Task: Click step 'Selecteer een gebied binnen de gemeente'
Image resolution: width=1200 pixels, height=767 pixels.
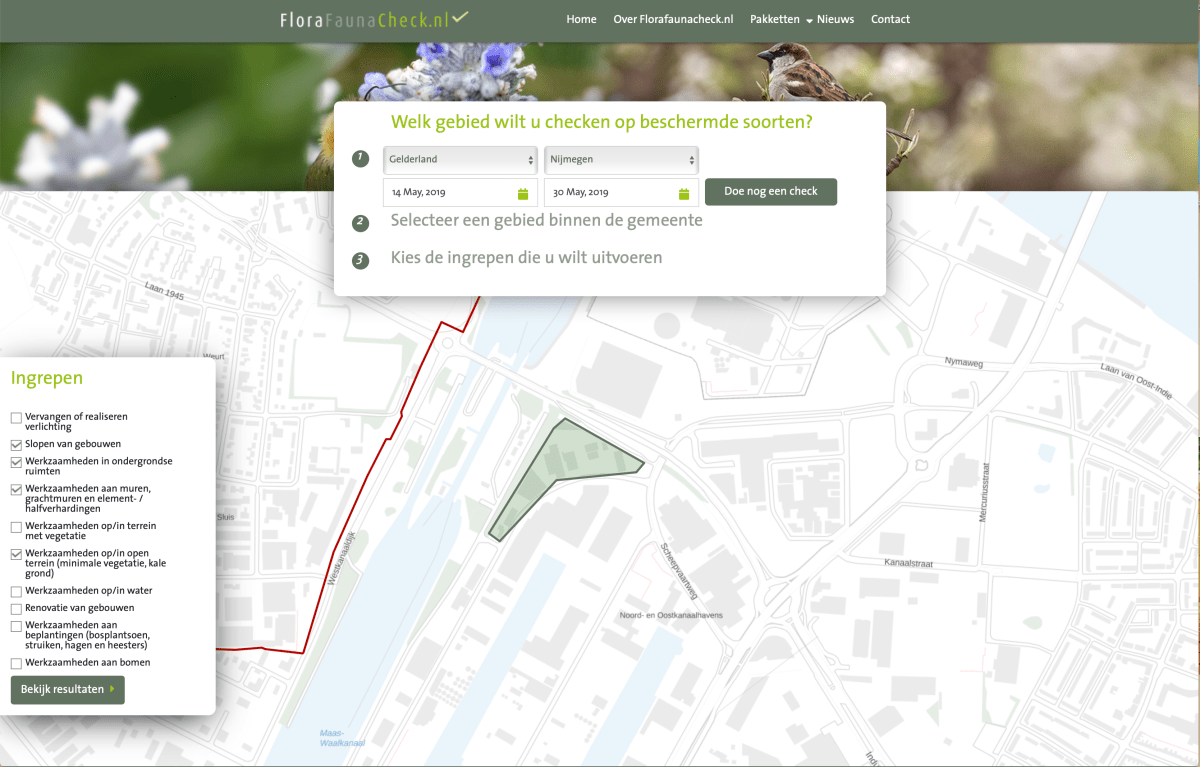Action: (x=547, y=220)
